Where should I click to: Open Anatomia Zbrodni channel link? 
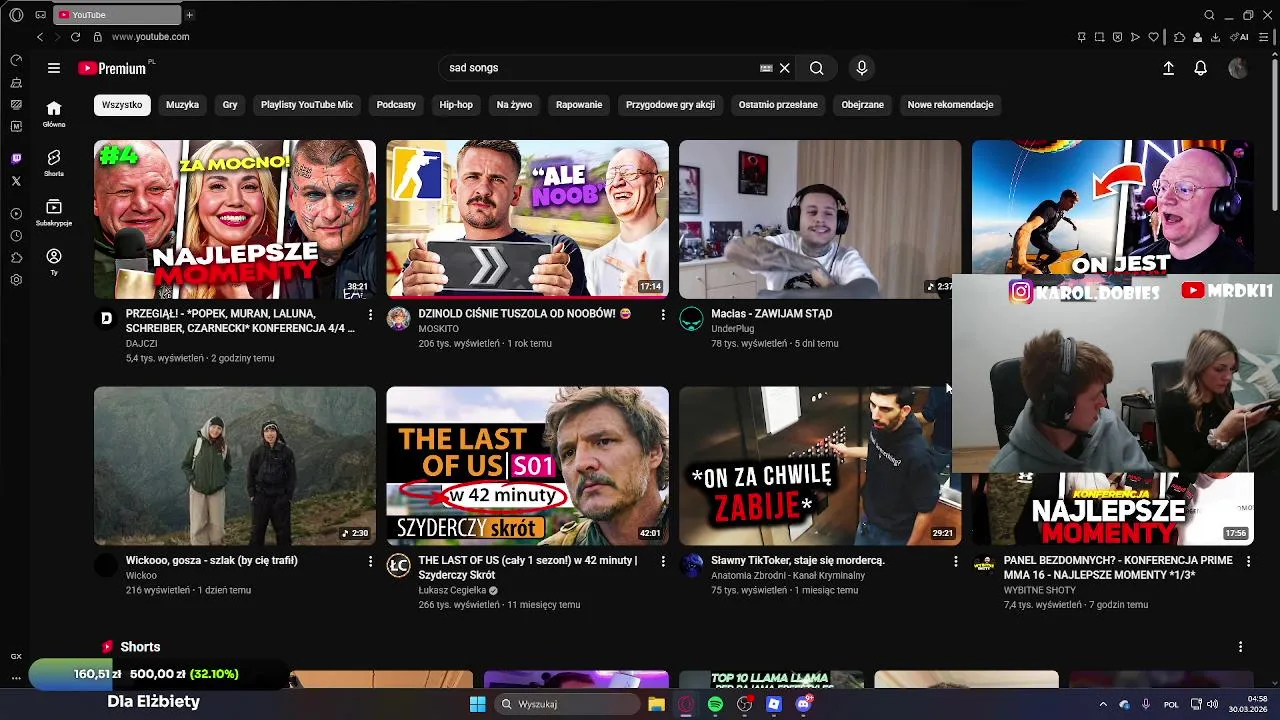pyautogui.click(x=788, y=576)
